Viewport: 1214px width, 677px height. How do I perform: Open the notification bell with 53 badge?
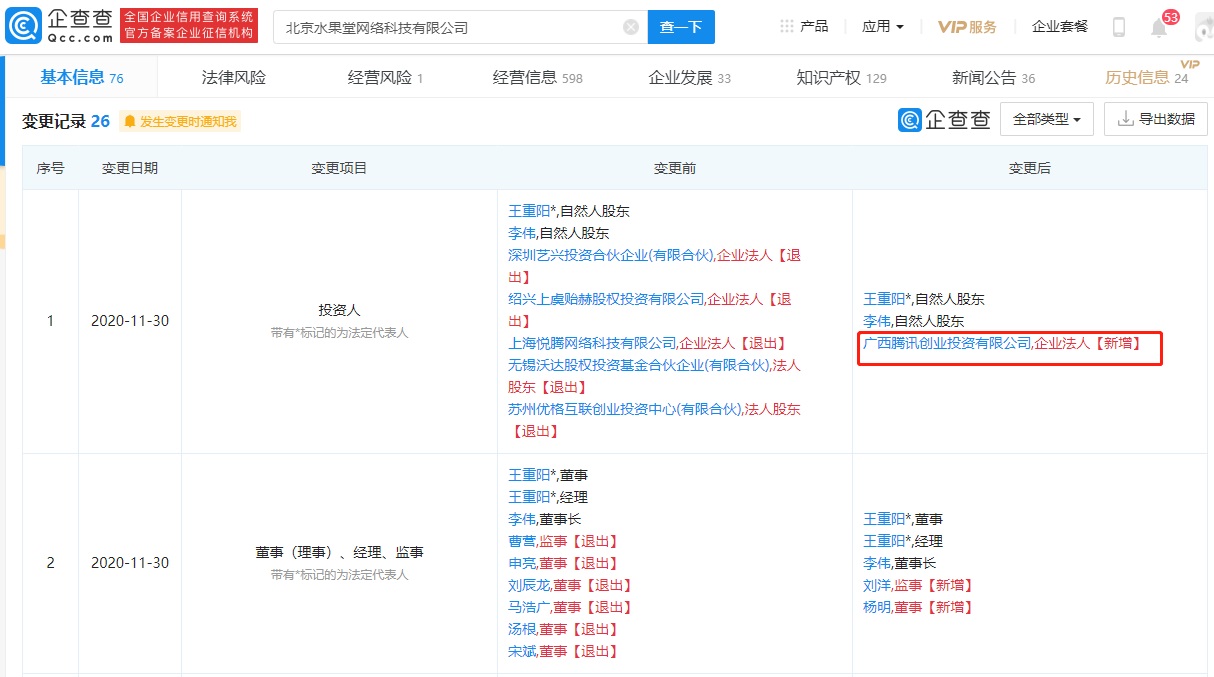tap(1159, 27)
